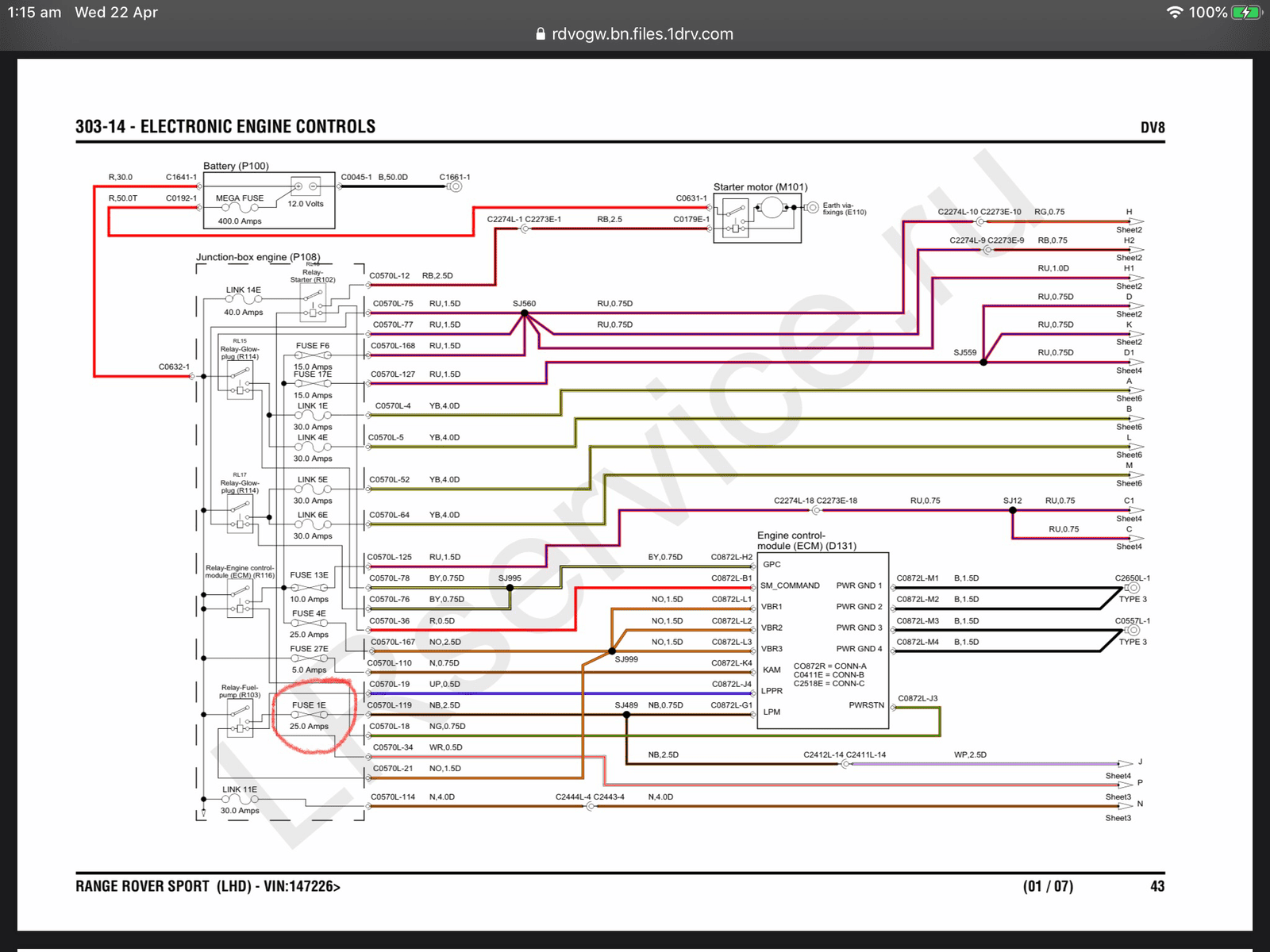Tap the FUSE F6 label
1270x952 pixels.
point(313,346)
